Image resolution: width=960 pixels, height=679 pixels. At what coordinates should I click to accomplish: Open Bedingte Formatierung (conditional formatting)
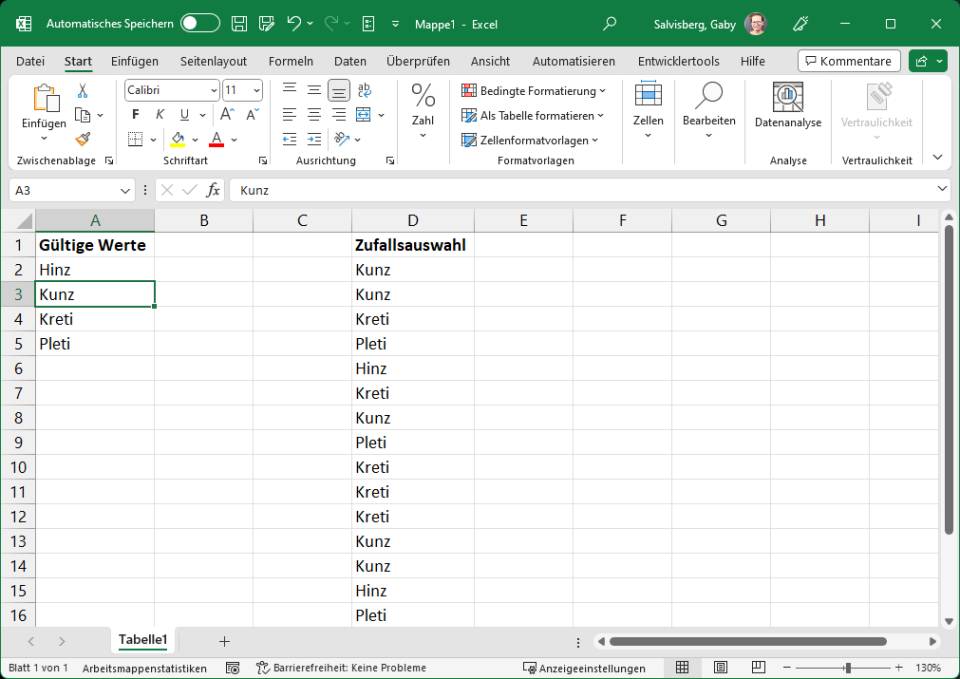pyautogui.click(x=530, y=90)
